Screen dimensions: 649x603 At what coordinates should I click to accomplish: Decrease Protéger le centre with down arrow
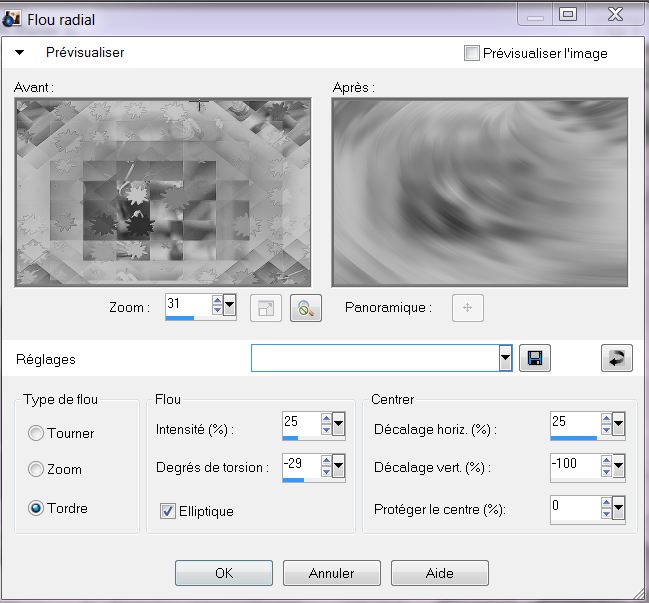pos(606,513)
